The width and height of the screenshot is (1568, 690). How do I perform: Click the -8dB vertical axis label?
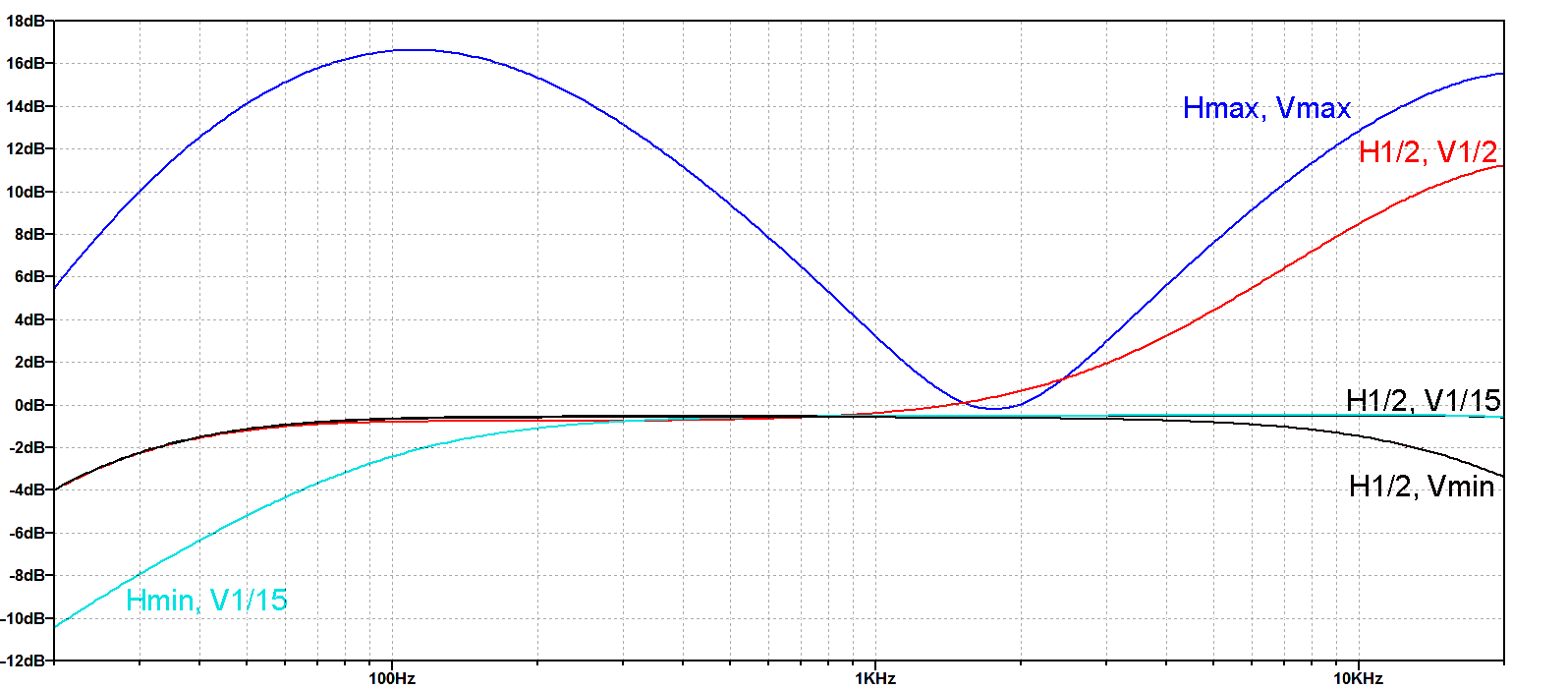pyautogui.click(x=26, y=575)
